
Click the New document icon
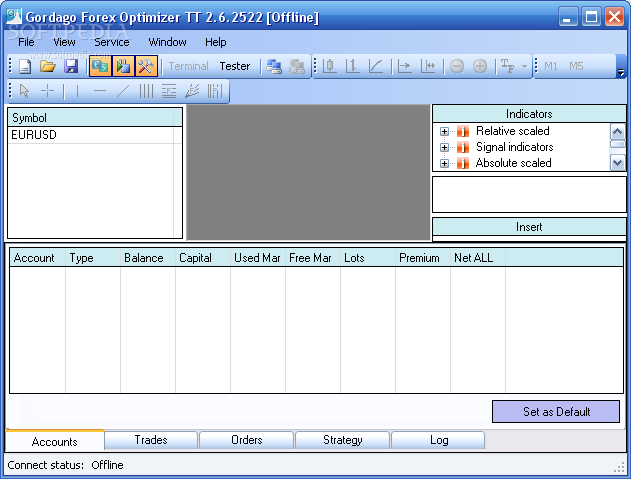point(25,66)
